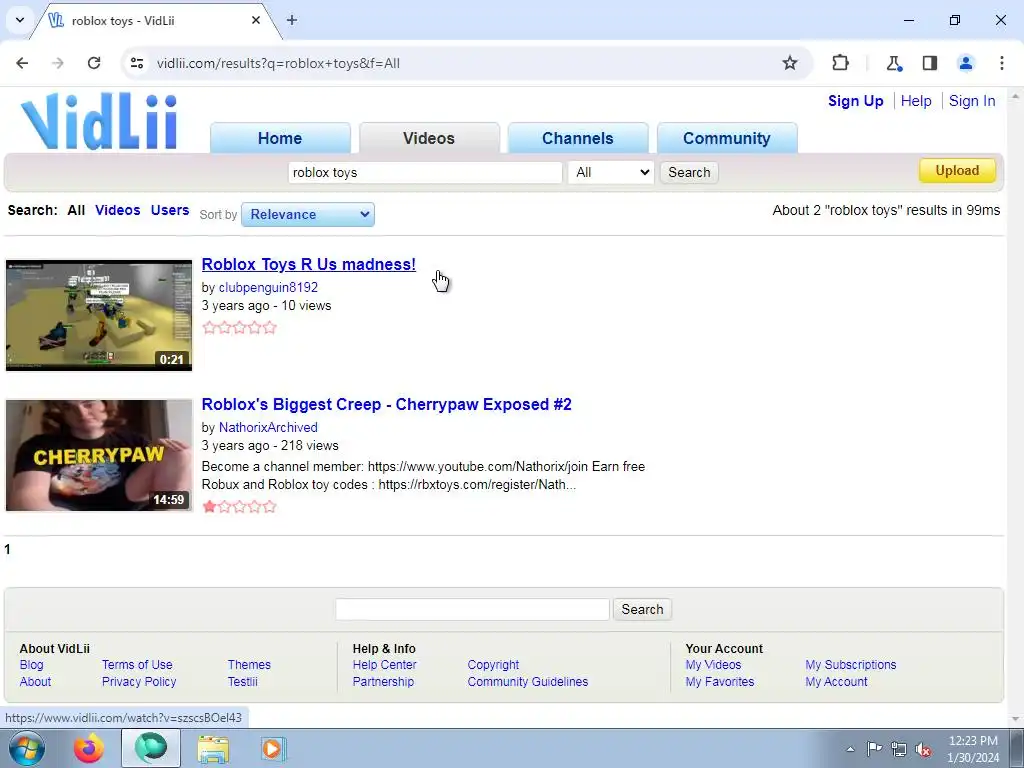Close the roblox toys - VidLii tab
The width and height of the screenshot is (1024, 768).
pos(256,20)
